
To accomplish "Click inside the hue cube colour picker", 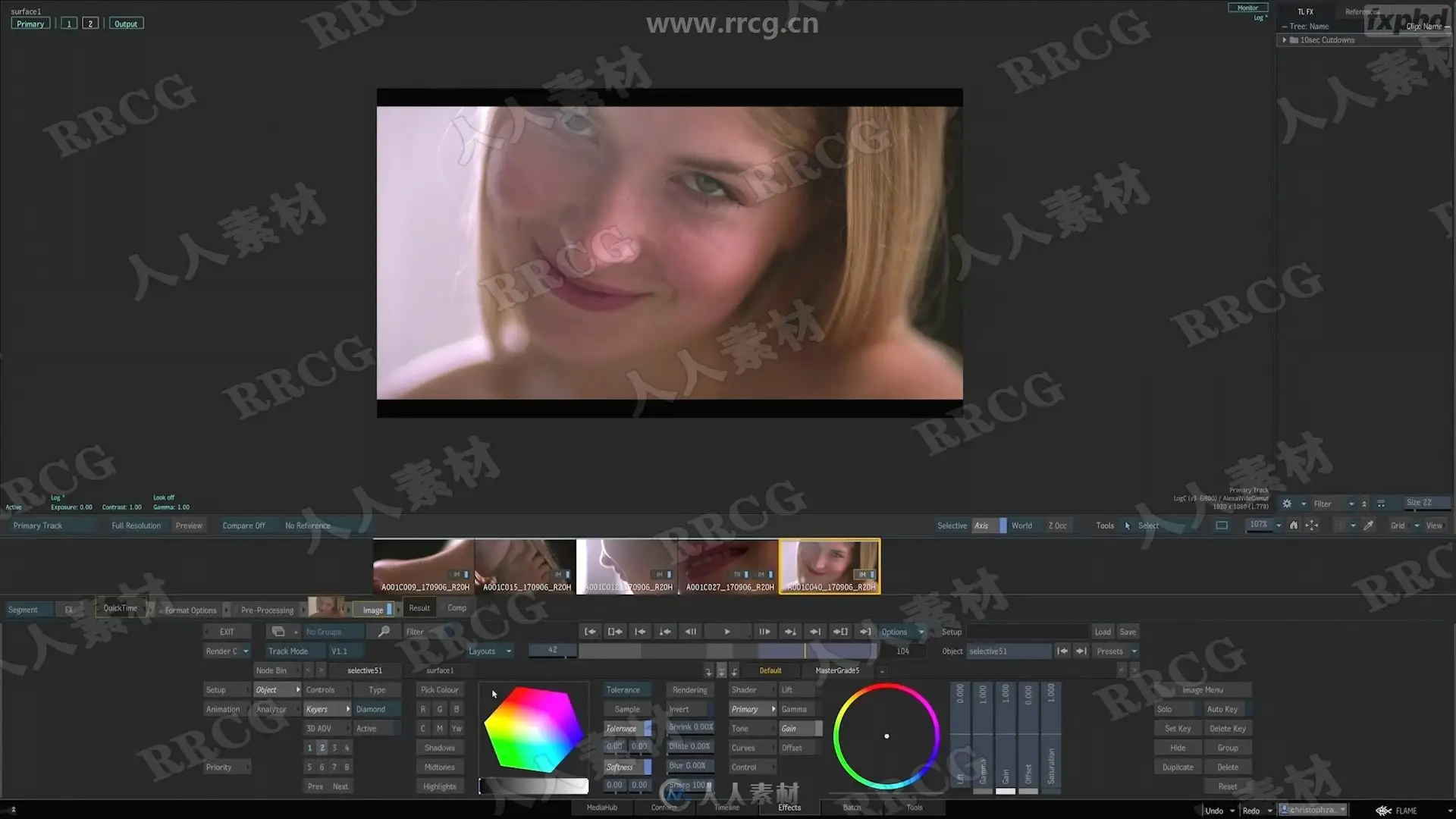I will pyautogui.click(x=533, y=730).
